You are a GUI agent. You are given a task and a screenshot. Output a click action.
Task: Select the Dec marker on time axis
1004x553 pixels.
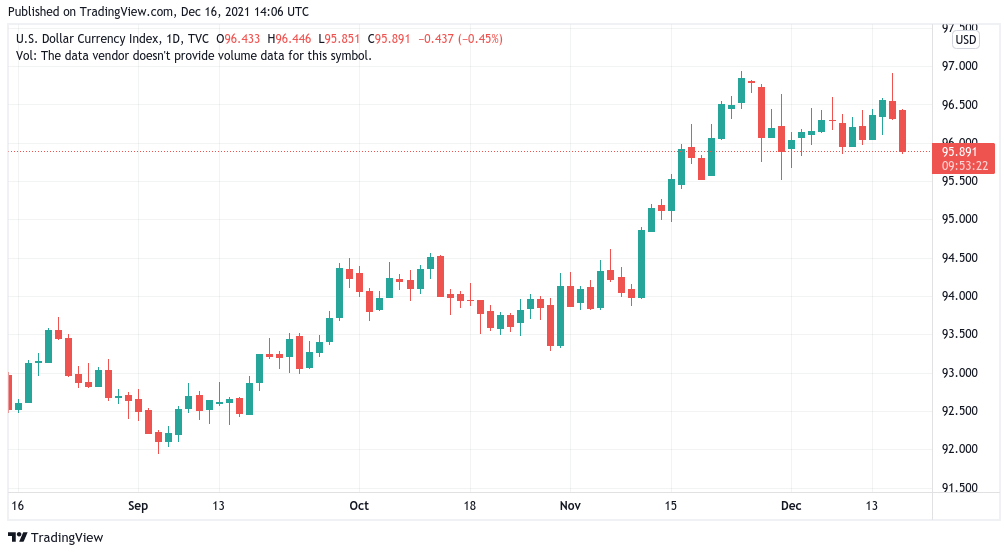pos(790,506)
